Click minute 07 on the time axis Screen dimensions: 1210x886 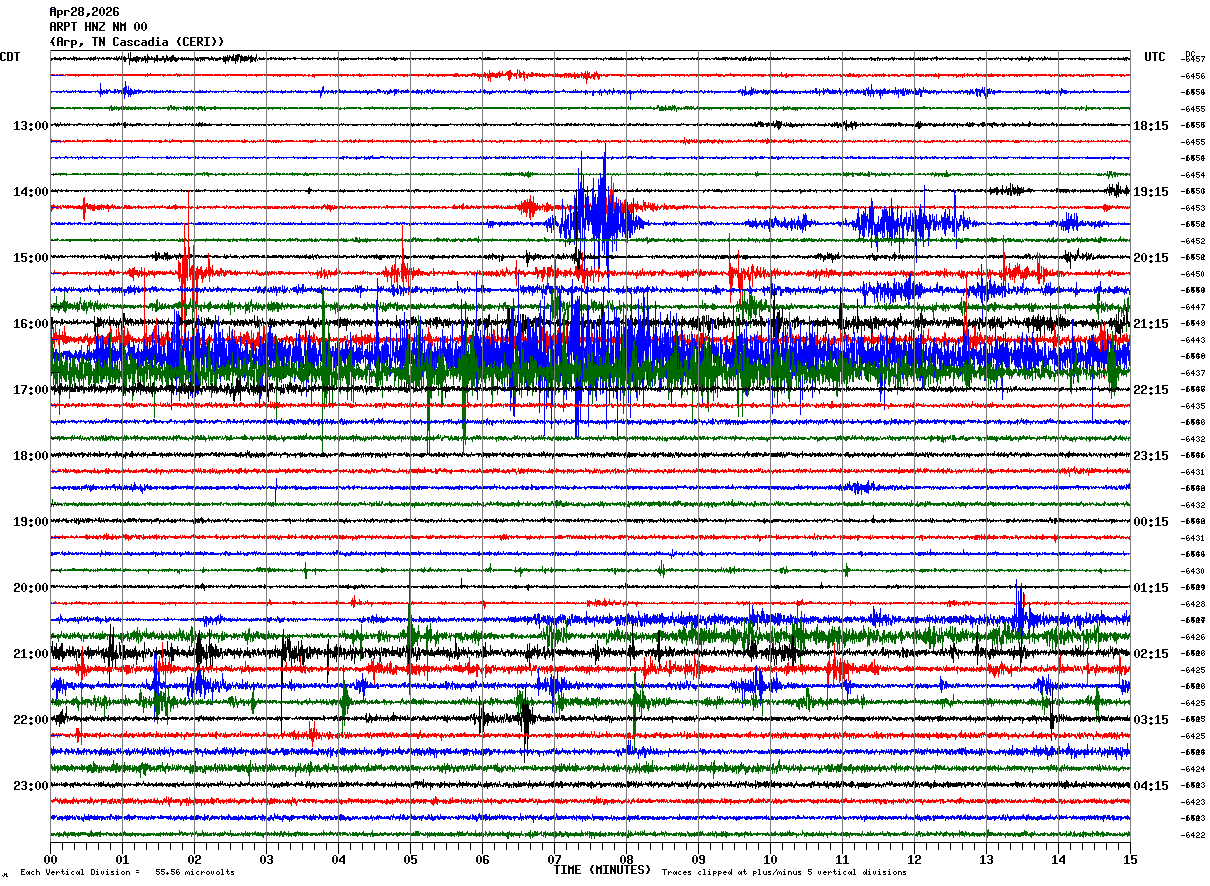[x=554, y=859]
